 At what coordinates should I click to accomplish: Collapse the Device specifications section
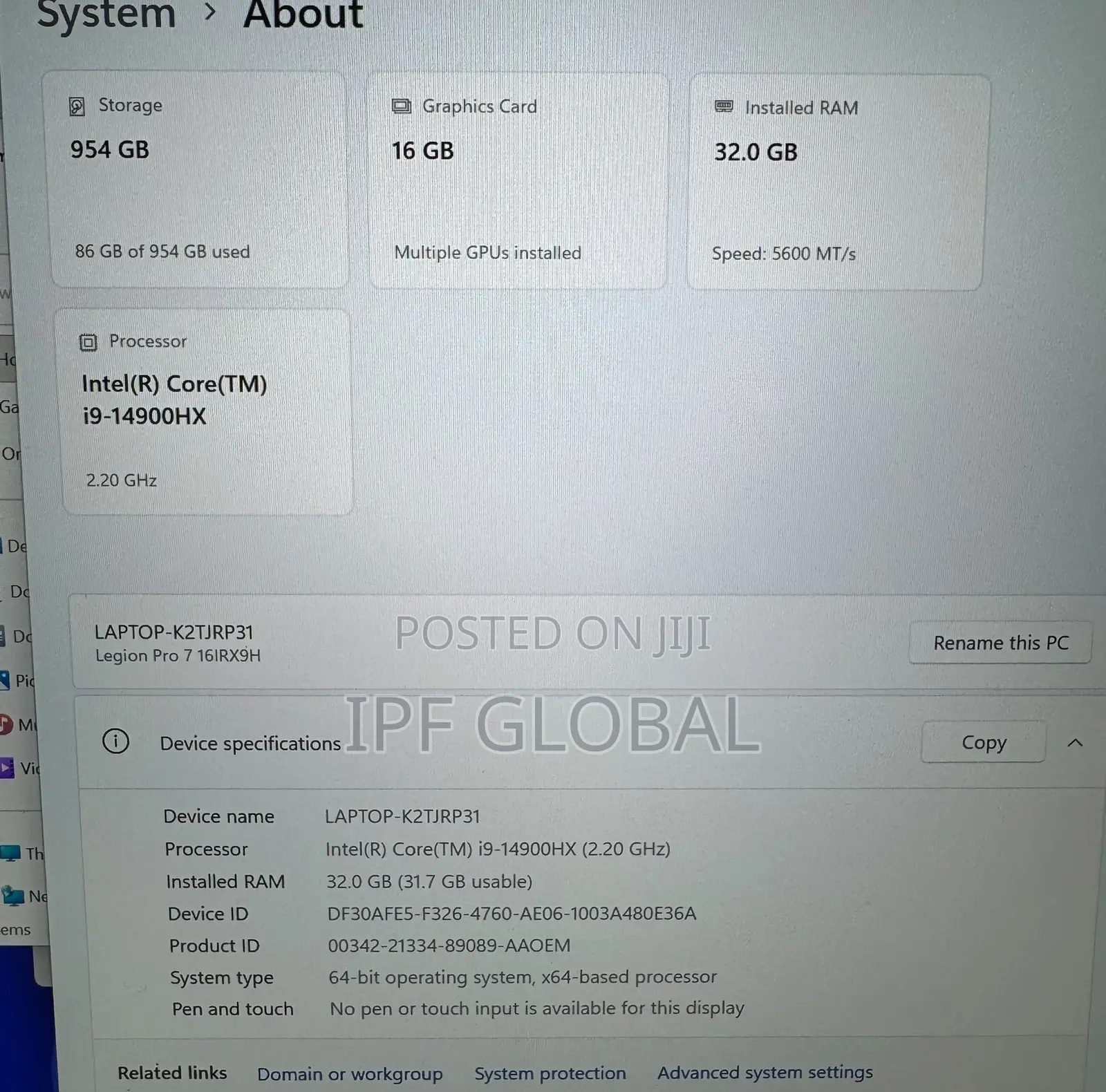click(1075, 743)
